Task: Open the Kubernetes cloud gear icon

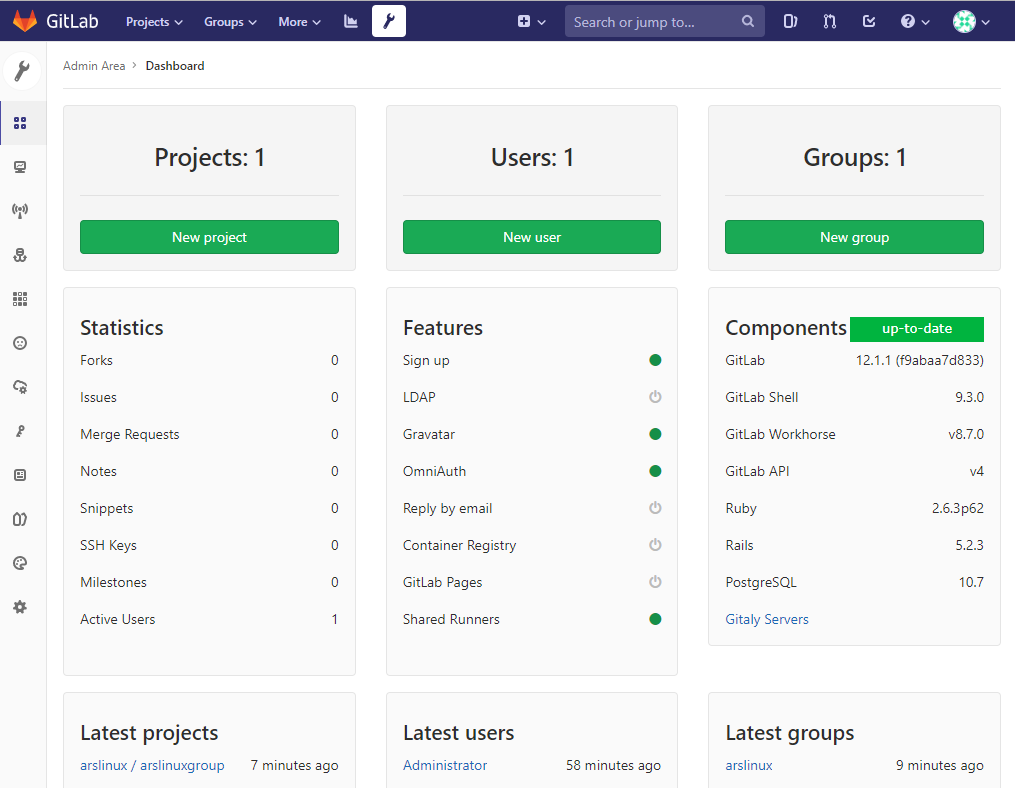Action: point(20,387)
